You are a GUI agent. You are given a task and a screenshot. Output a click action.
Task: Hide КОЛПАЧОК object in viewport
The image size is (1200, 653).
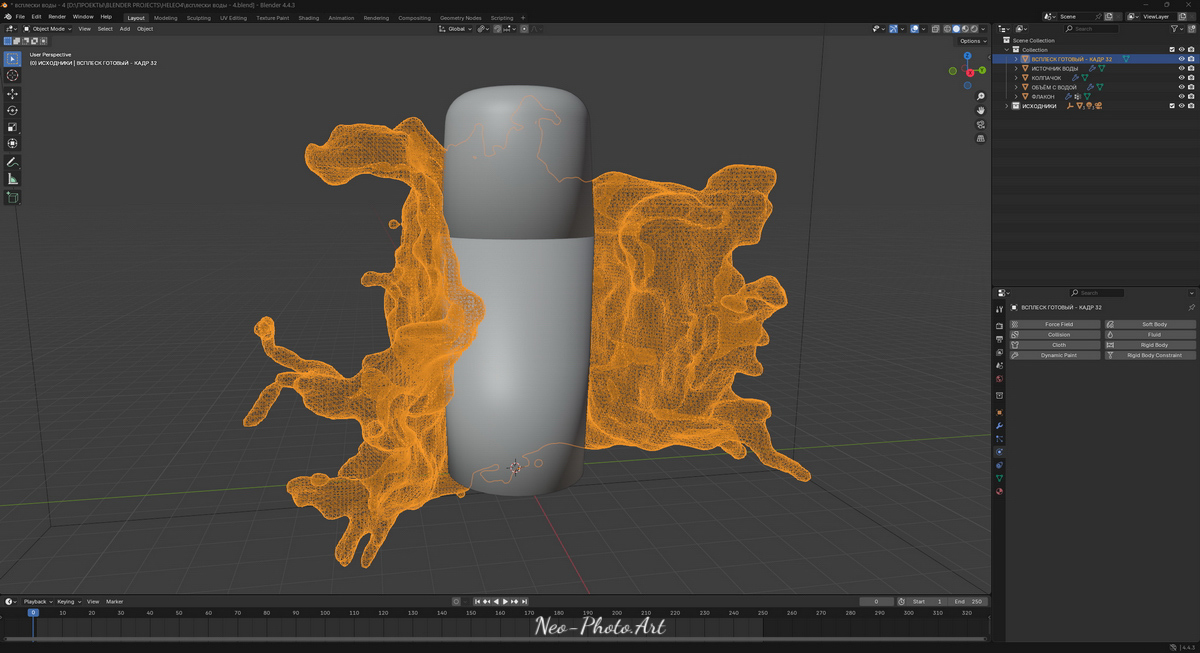1181,77
